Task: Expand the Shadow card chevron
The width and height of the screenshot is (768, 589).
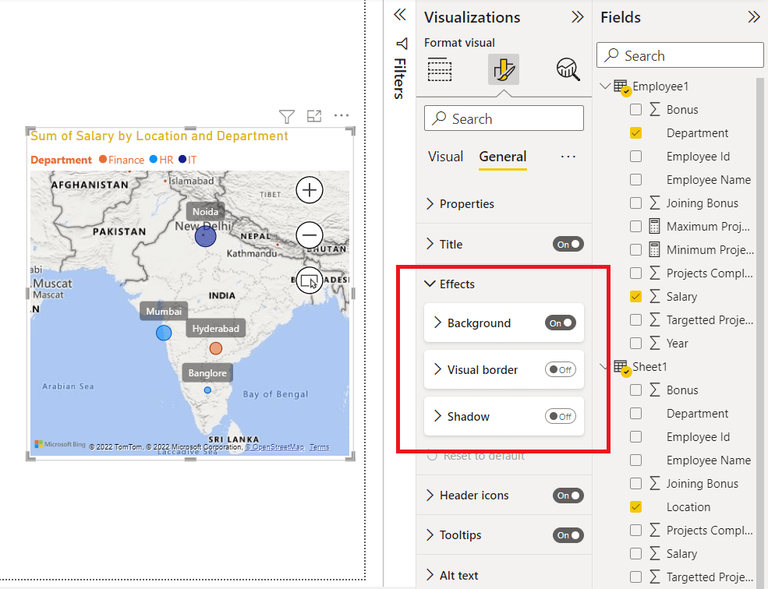Action: coord(437,417)
